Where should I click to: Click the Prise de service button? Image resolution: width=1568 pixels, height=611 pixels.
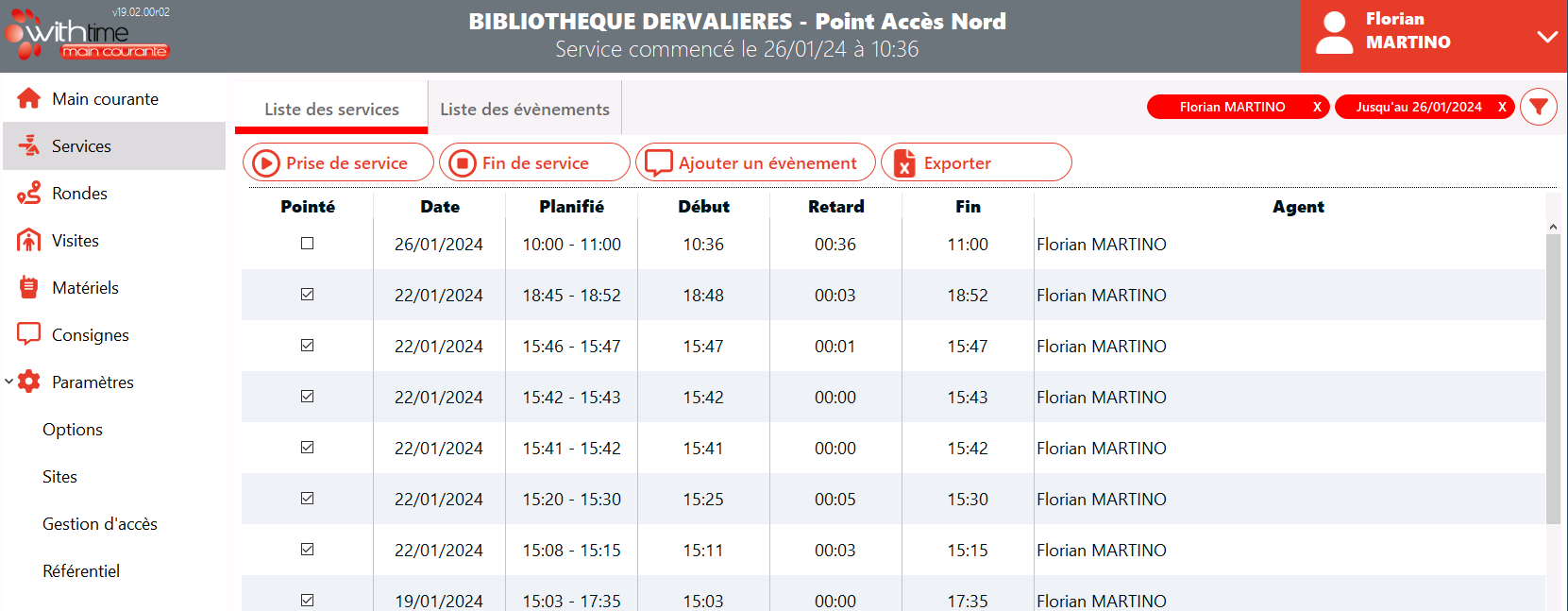click(338, 162)
